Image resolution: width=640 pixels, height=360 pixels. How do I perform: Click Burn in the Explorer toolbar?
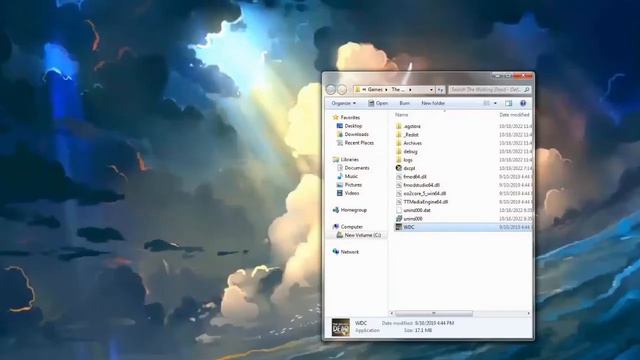click(404, 103)
